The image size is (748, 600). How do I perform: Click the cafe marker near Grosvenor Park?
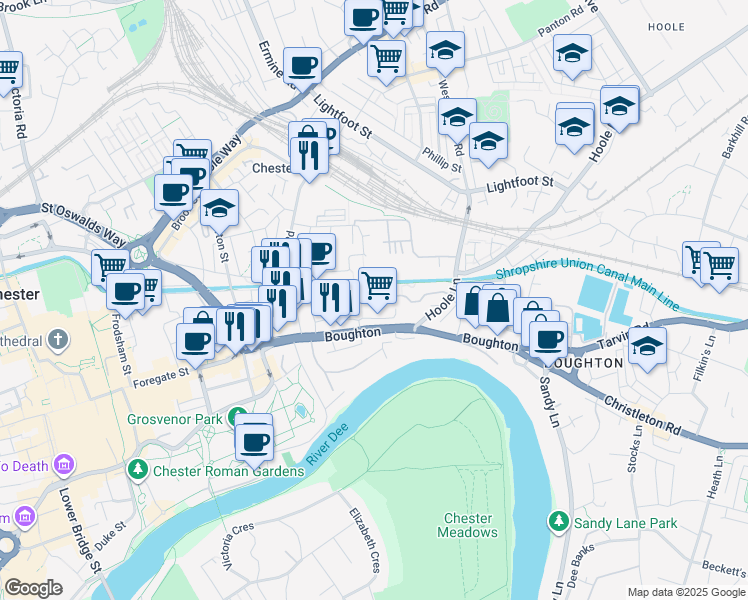tap(254, 444)
